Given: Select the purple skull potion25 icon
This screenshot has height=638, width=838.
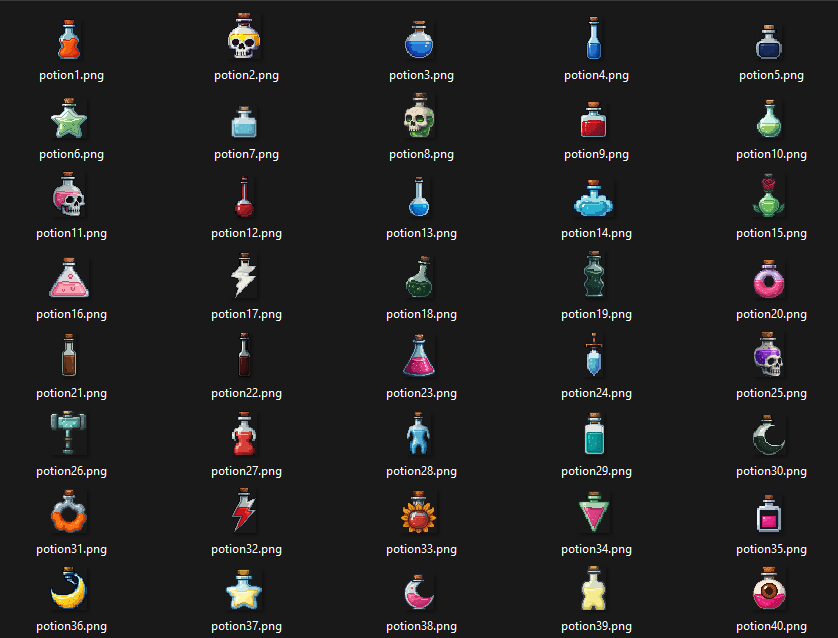Looking at the screenshot, I should [x=769, y=354].
